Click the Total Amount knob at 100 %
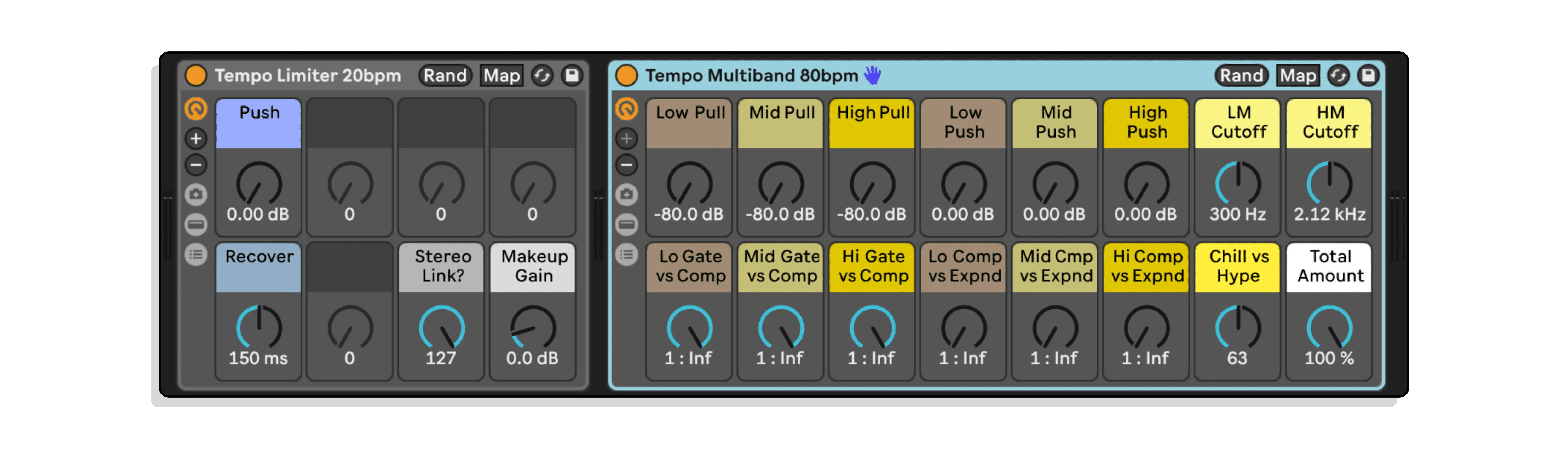1568x449 pixels. [x=1329, y=327]
